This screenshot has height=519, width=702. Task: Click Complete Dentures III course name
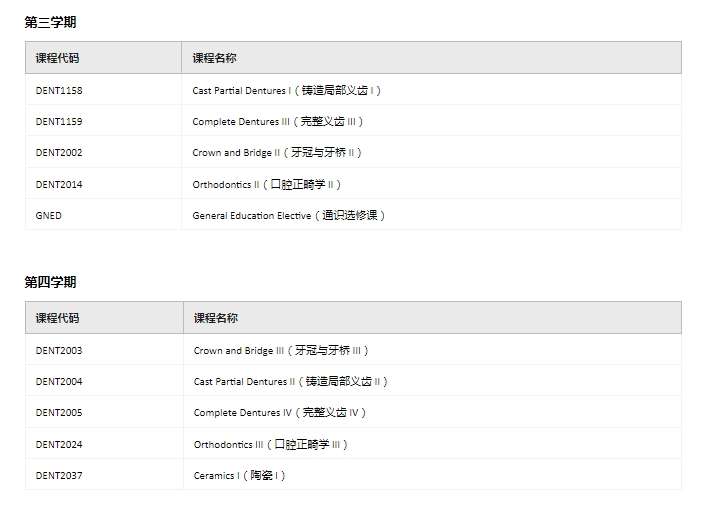coord(278,122)
